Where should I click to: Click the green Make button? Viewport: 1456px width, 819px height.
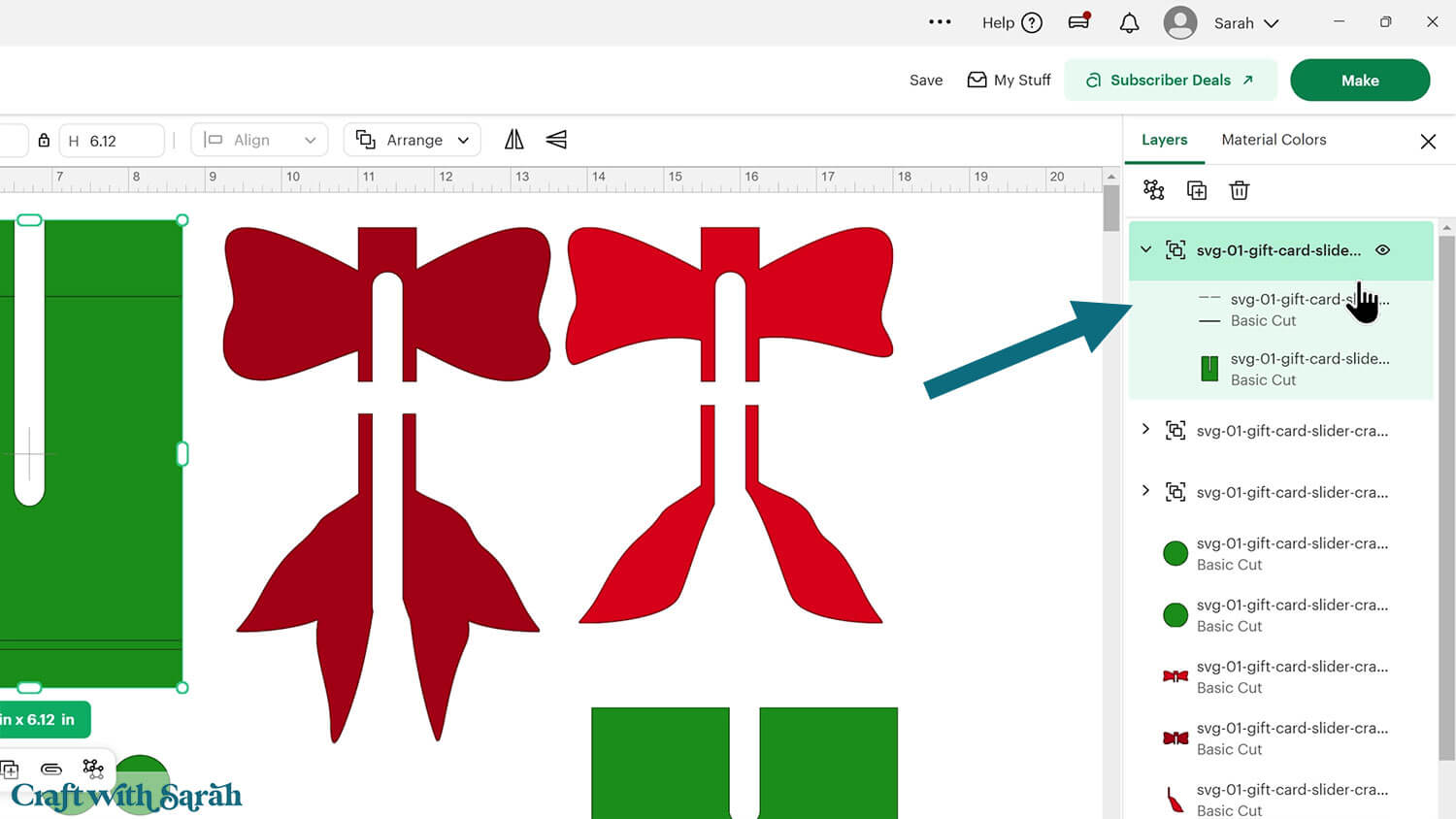tap(1359, 81)
